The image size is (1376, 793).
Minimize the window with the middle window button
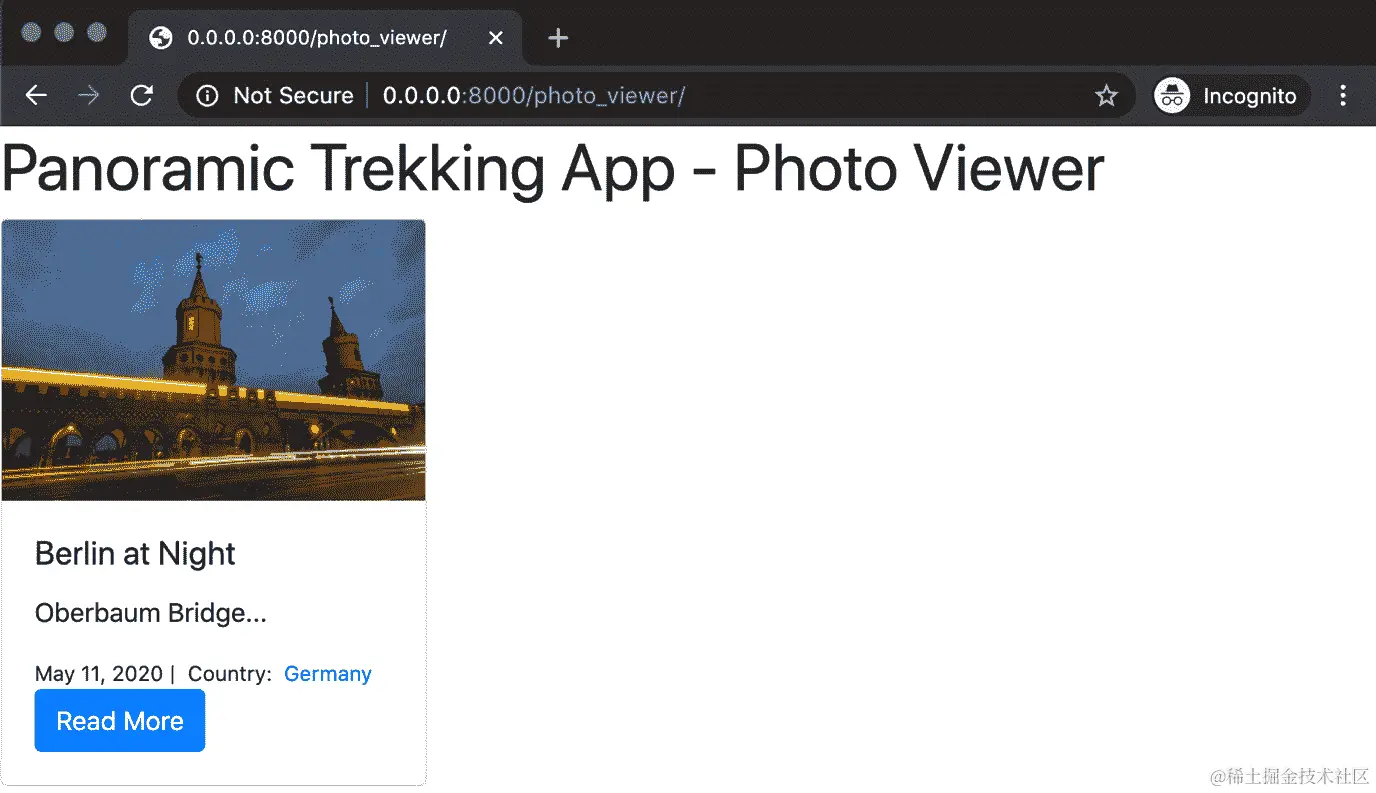(x=64, y=33)
